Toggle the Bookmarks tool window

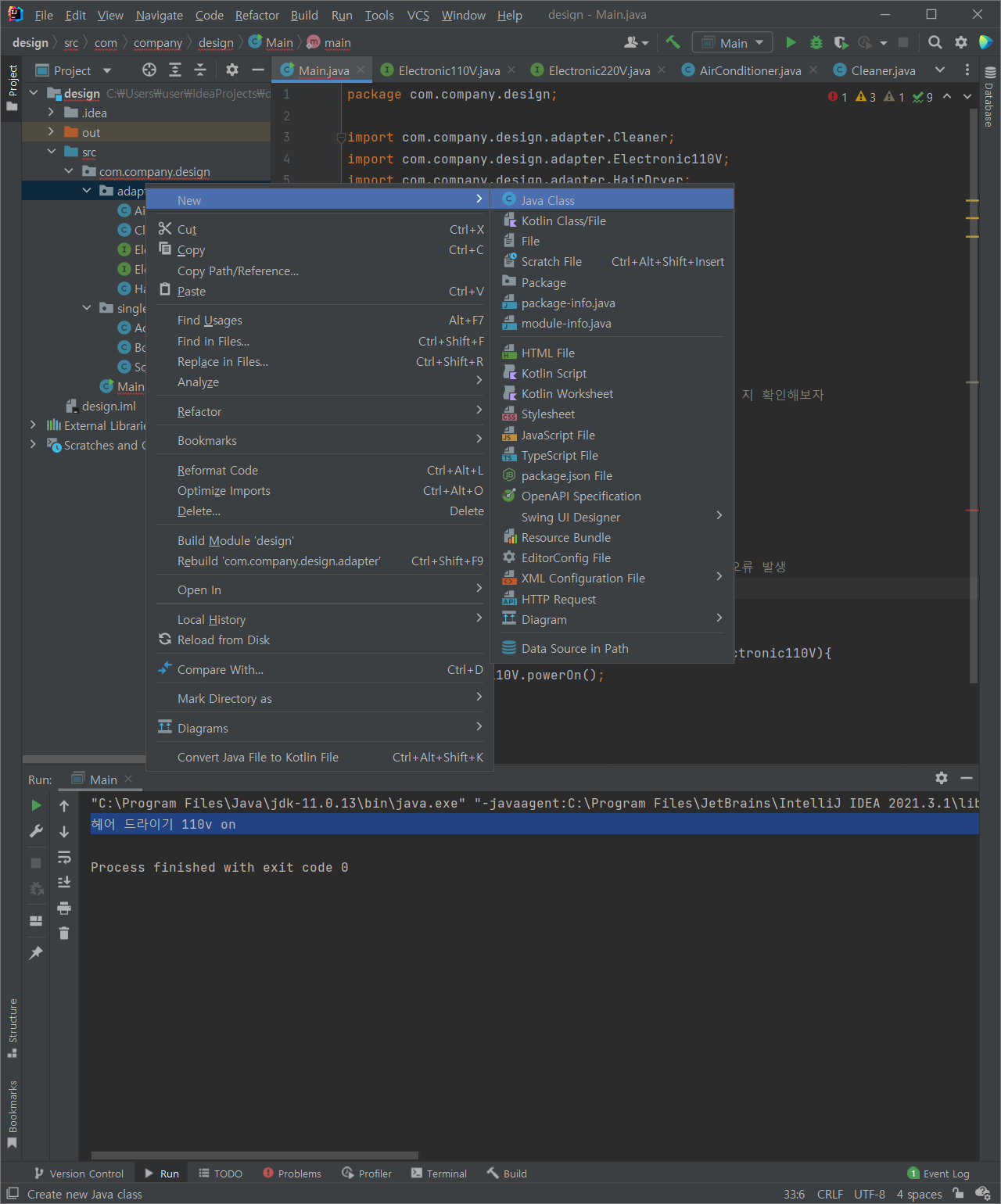pos(12,1114)
